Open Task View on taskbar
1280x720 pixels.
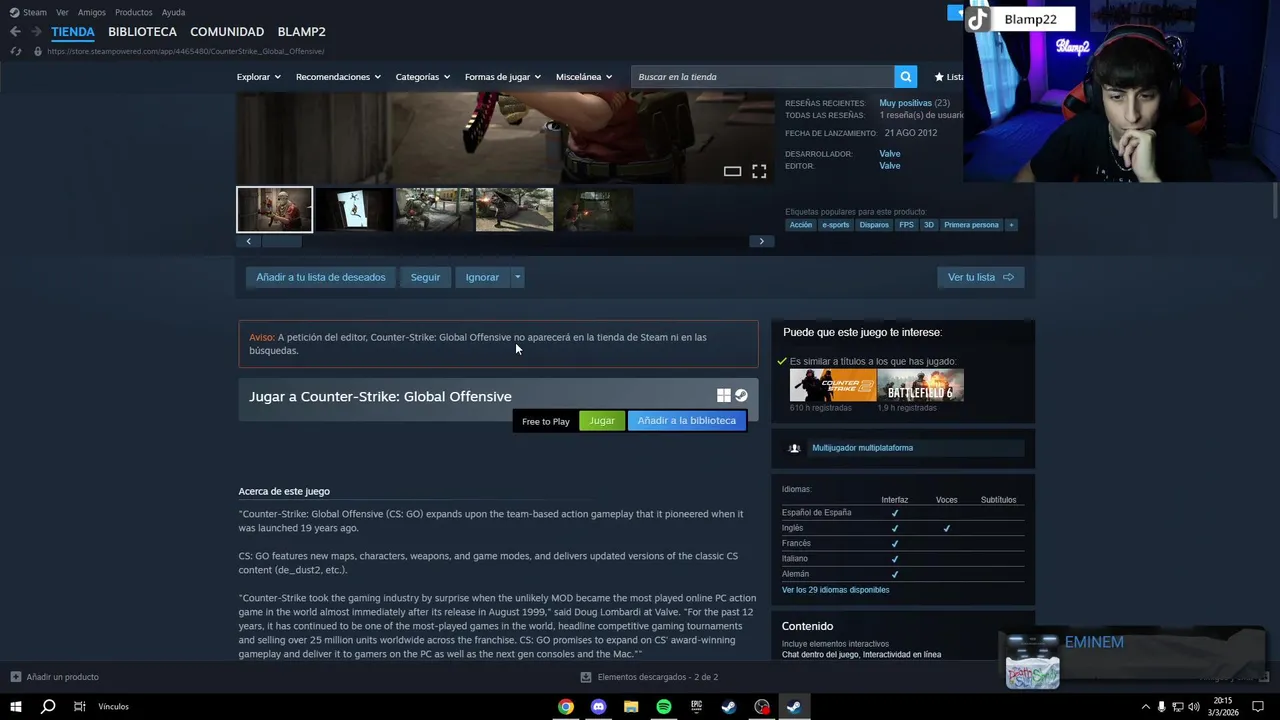pyautogui.click(x=79, y=707)
